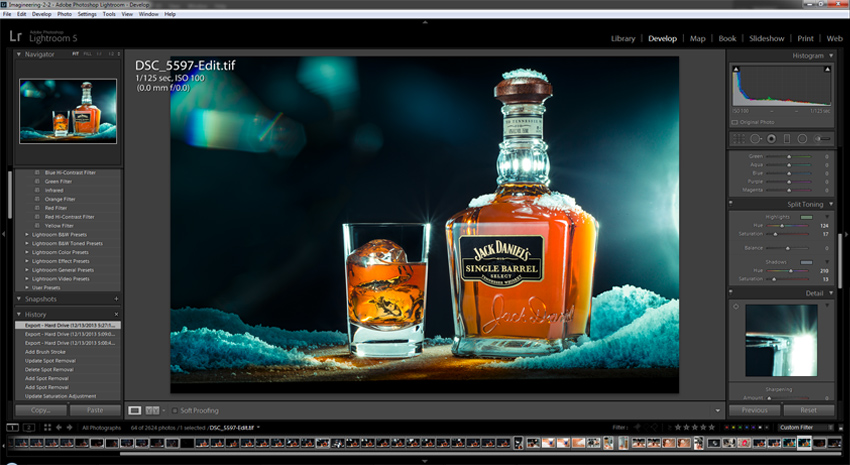Click the Copy... button
The height and width of the screenshot is (465, 850).
41,410
